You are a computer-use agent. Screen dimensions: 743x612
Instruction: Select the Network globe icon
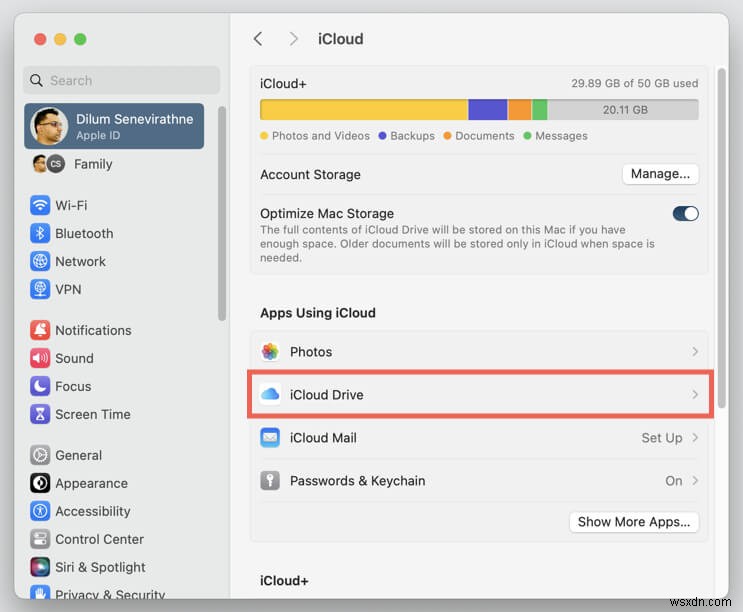[x=40, y=261]
